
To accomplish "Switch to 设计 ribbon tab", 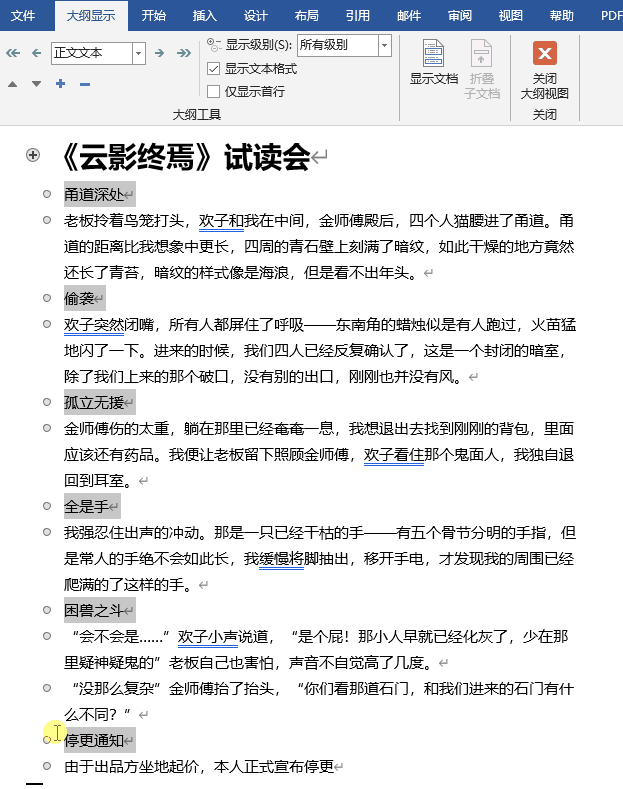I will [x=256, y=16].
